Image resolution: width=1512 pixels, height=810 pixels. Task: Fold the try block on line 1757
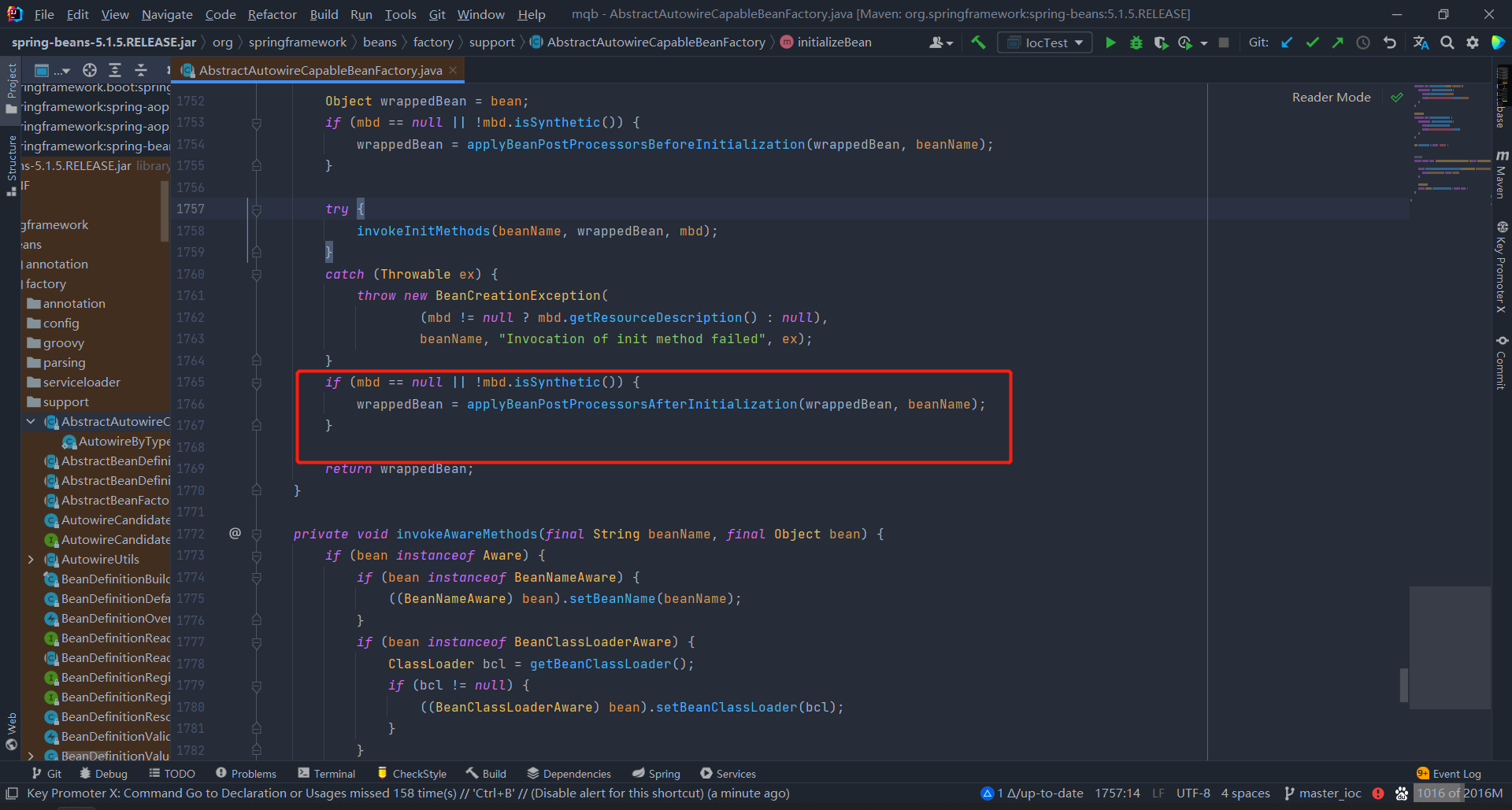(257, 209)
